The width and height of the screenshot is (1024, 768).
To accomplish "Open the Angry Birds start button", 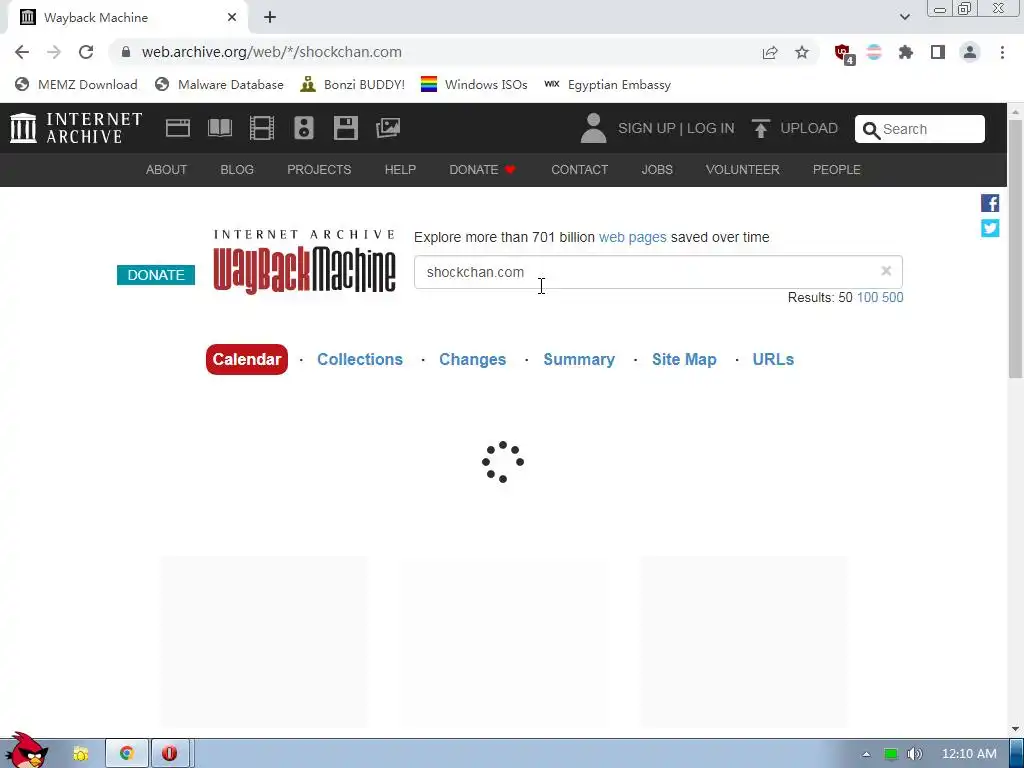I will 26,752.
